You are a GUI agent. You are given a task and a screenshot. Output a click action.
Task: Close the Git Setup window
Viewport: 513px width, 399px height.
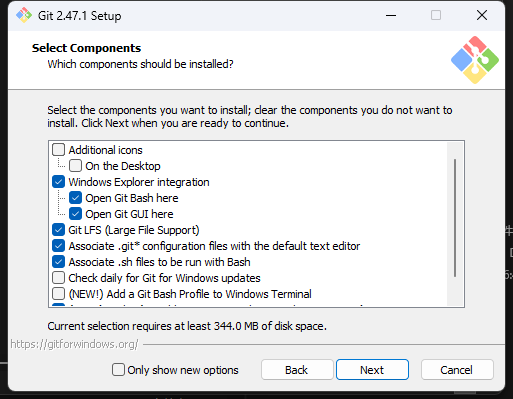[482, 15]
